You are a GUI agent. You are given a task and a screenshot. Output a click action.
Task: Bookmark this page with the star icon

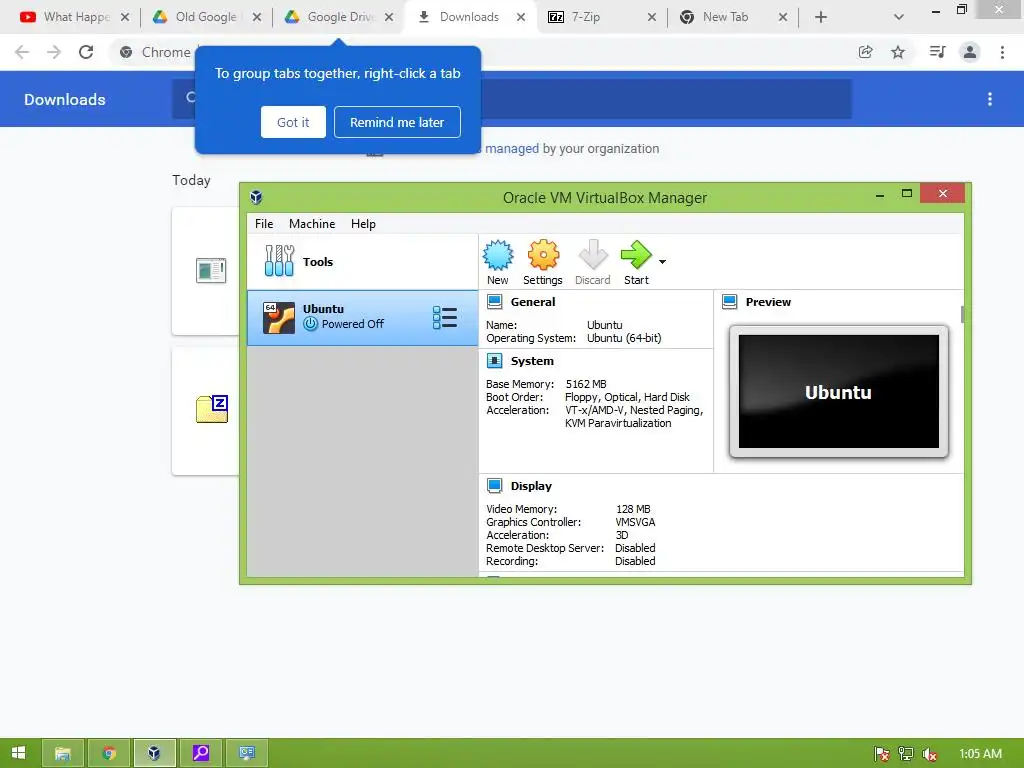(x=898, y=52)
